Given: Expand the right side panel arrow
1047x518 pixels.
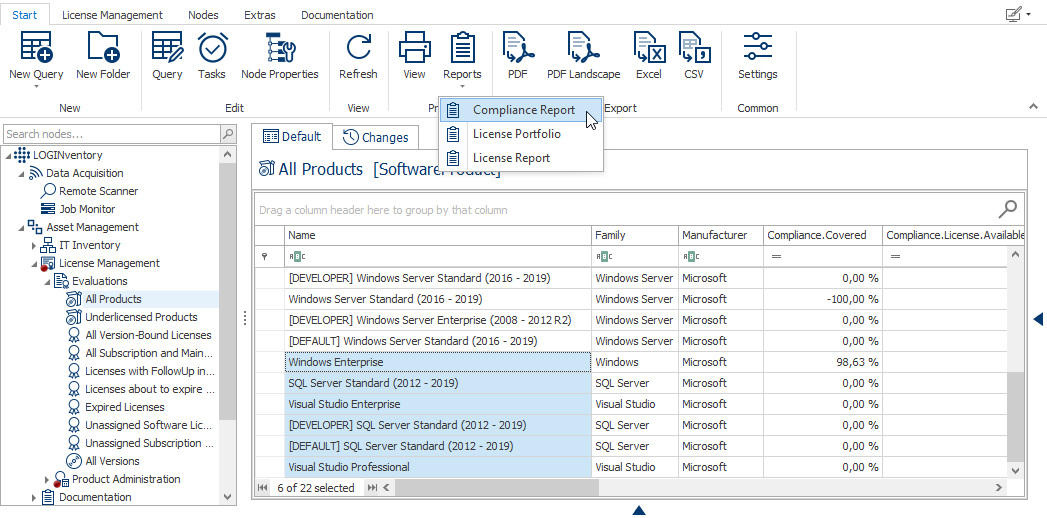Looking at the screenshot, I should [x=1038, y=319].
